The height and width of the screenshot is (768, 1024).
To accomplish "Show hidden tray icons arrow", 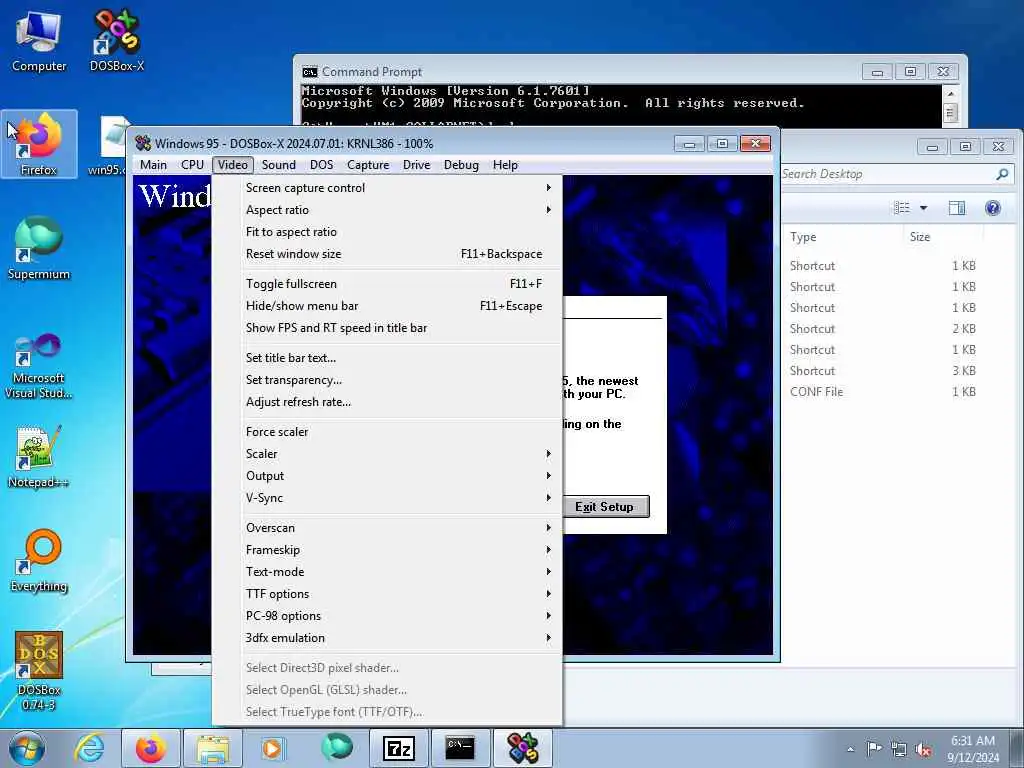I will [850, 749].
